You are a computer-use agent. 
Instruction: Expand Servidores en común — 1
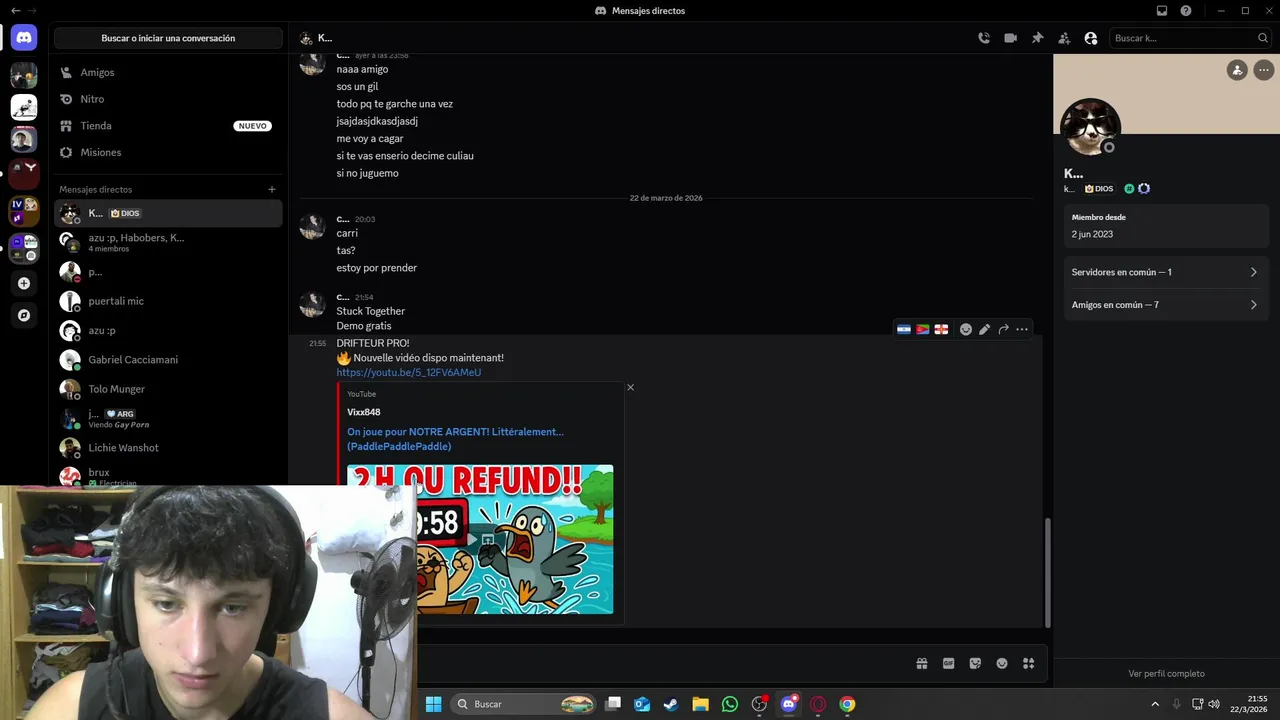click(x=1165, y=272)
